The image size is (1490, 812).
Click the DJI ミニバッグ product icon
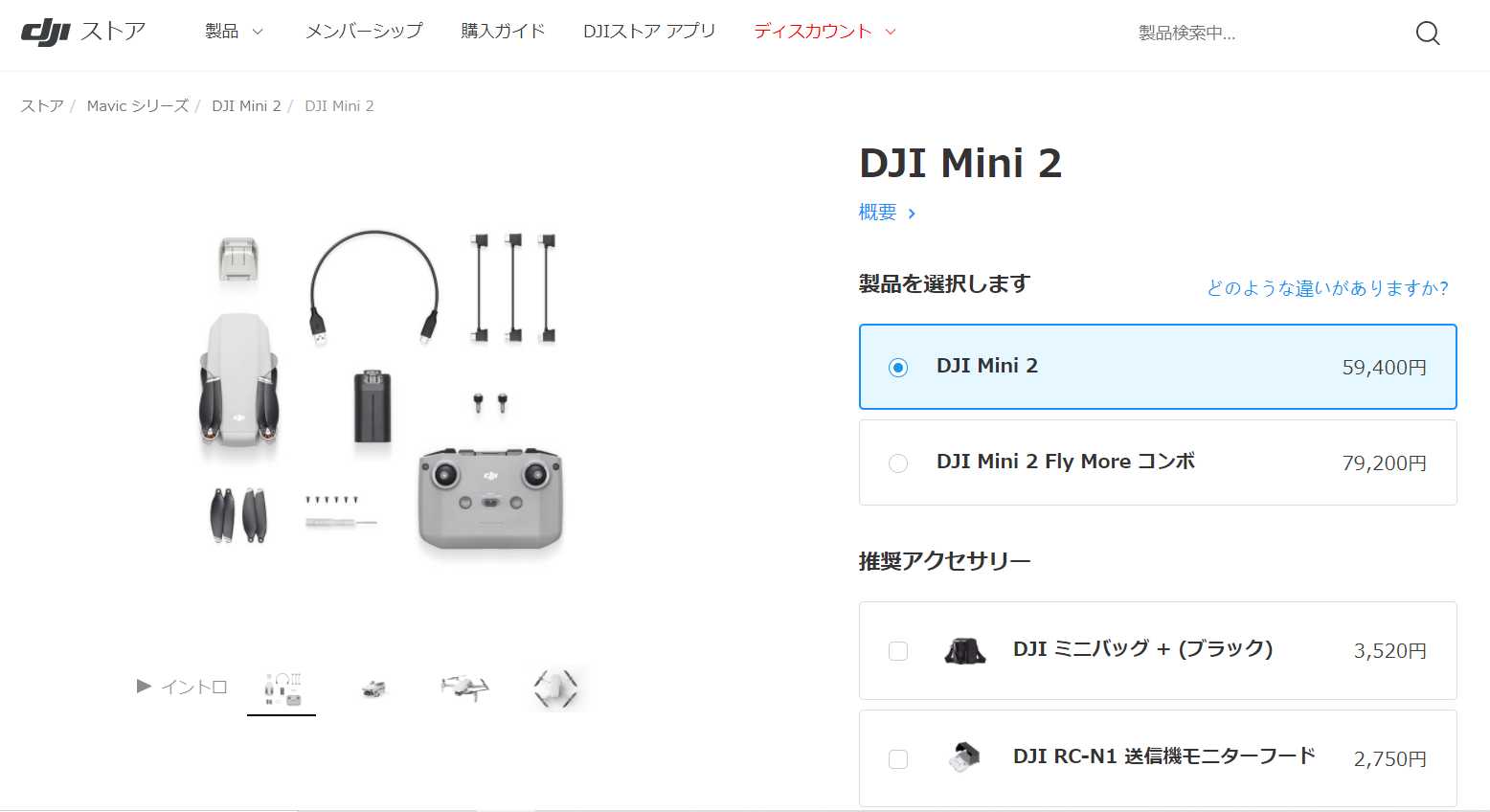[964, 651]
